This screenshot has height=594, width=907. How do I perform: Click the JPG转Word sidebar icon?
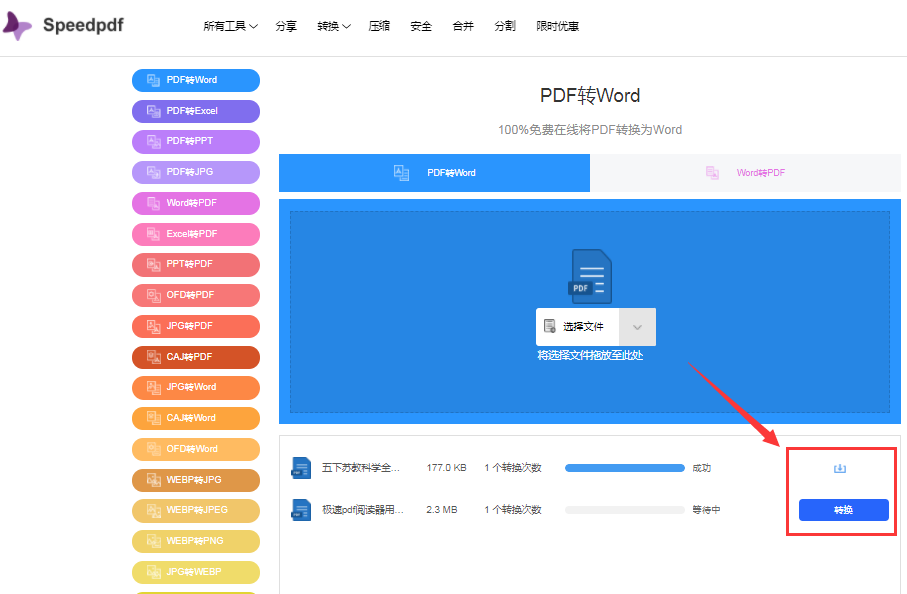(153, 388)
